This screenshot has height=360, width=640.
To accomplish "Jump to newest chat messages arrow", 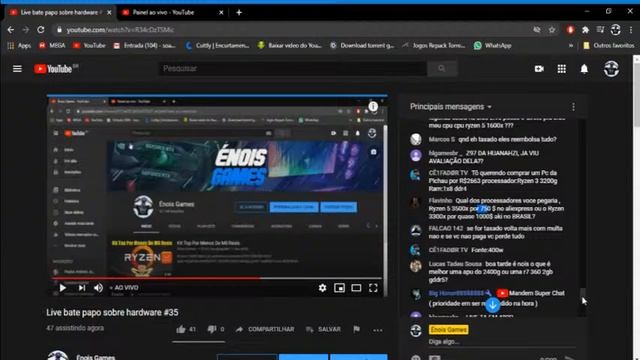I will pyautogui.click(x=493, y=305).
